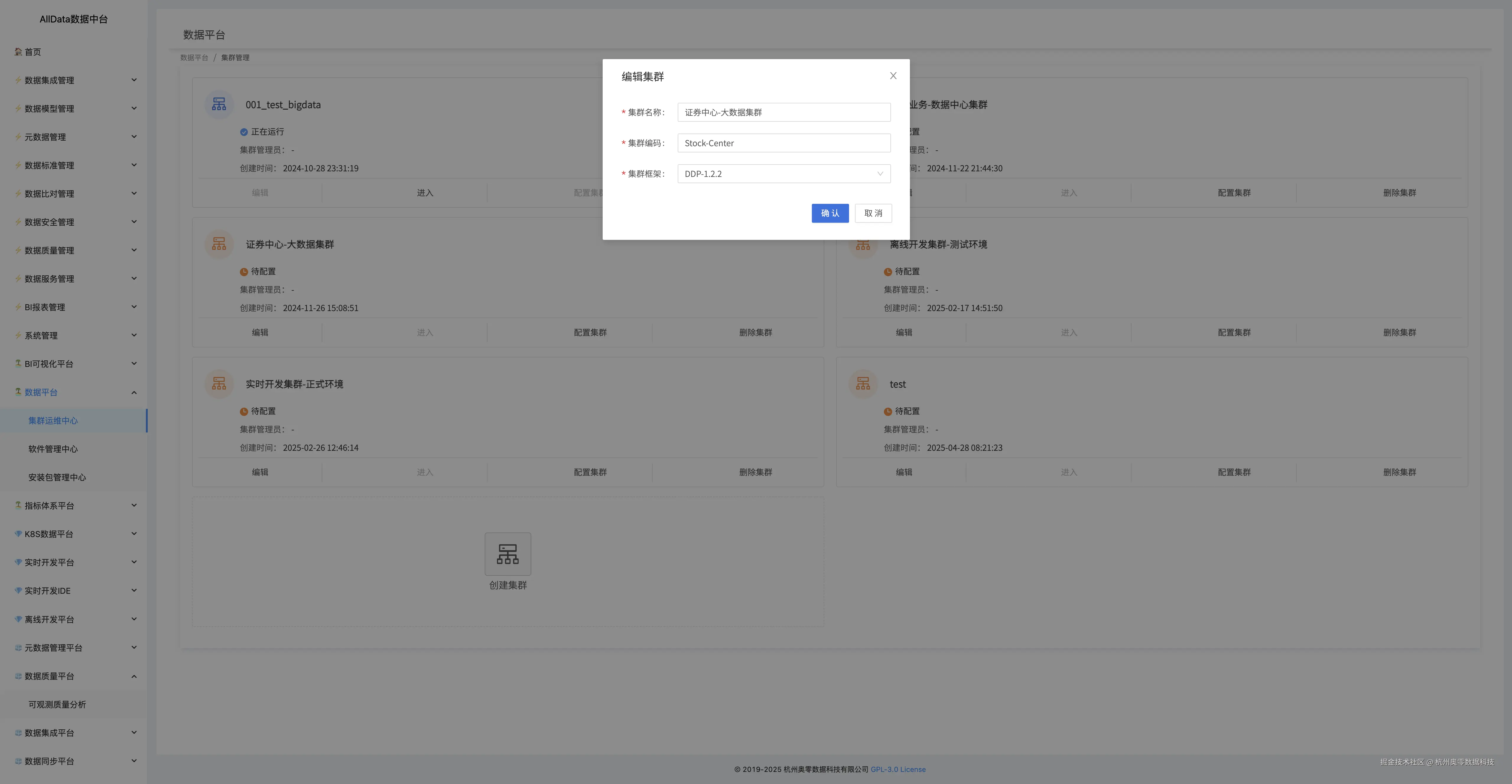1512x784 pixels.
Task: Click the 正在运行 status check icon
Action: [244, 132]
